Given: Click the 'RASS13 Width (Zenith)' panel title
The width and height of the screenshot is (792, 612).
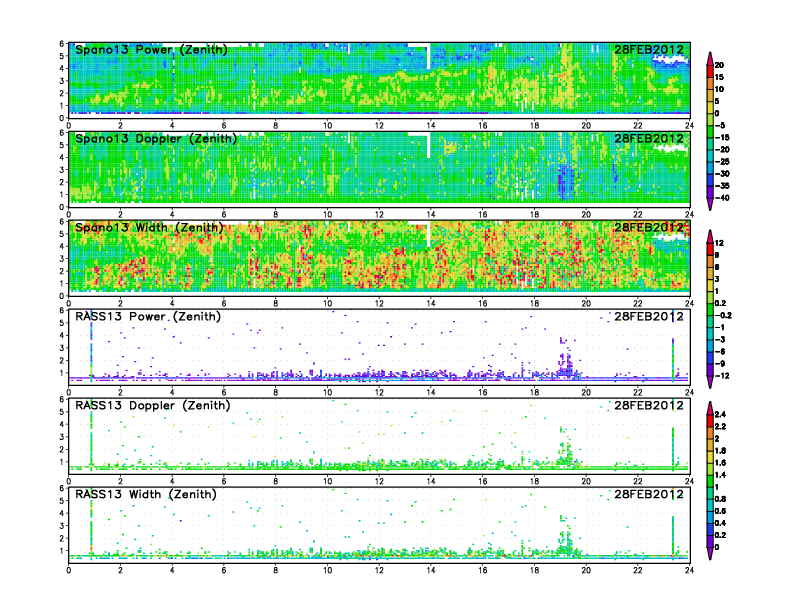Looking at the screenshot, I should pyautogui.click(x=146, y=494).
